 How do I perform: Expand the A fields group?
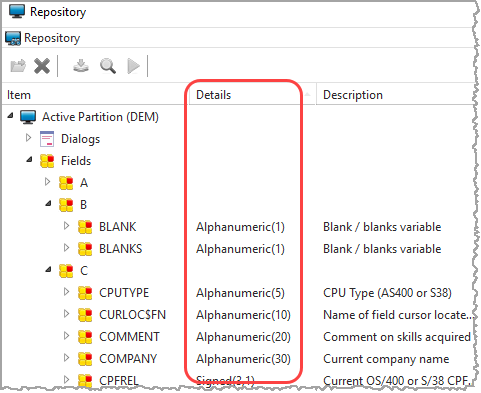click(x=48, y=181)
